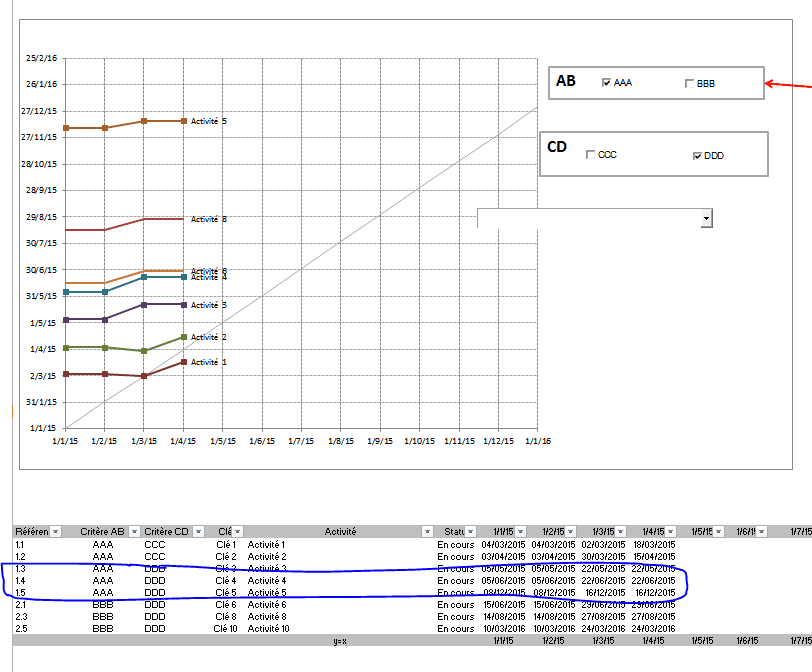Expand the Activité column filter arrow
Viewport: 812px width, 672px height.
427,532
